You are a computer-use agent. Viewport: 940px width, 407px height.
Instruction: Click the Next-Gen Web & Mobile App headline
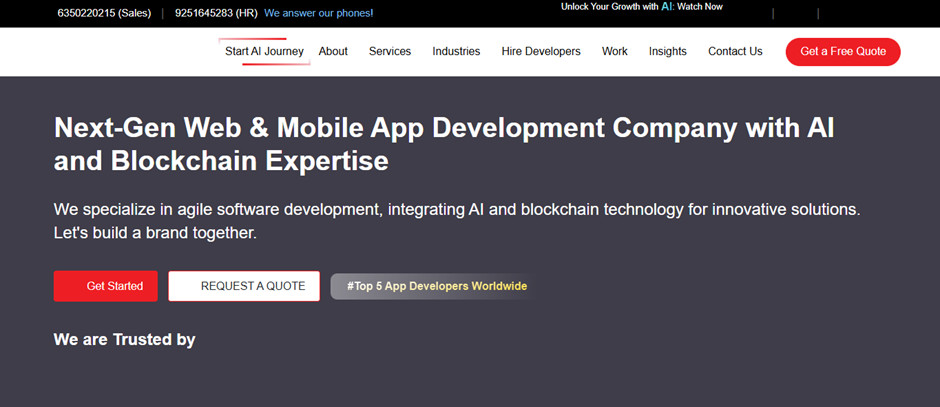444,143
